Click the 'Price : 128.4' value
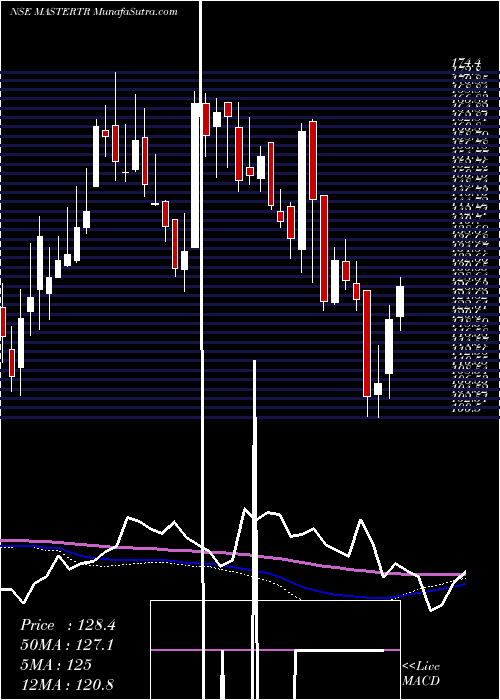Viewport: 500px width, 700px height. coord(68,625)
